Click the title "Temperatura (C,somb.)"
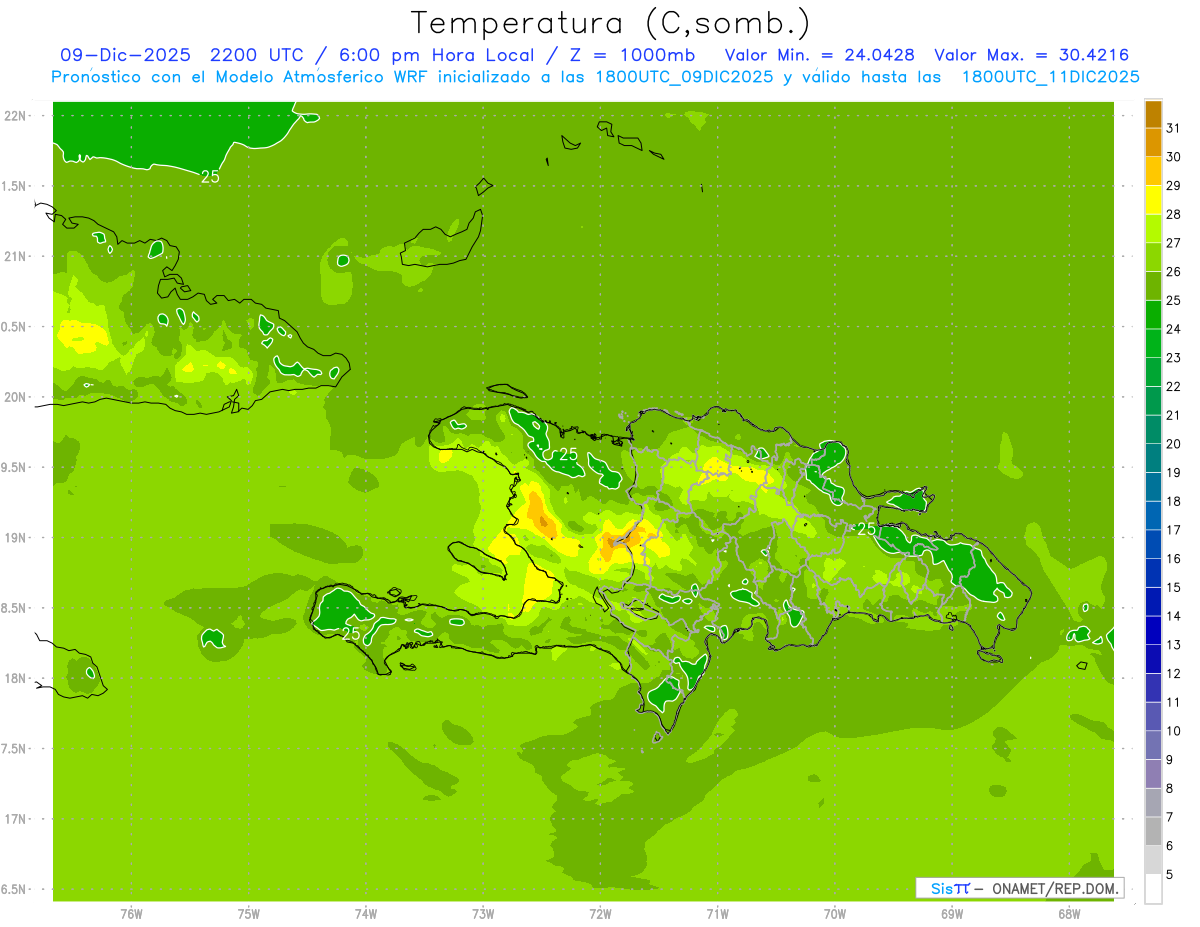 click(x=611, y=22)
